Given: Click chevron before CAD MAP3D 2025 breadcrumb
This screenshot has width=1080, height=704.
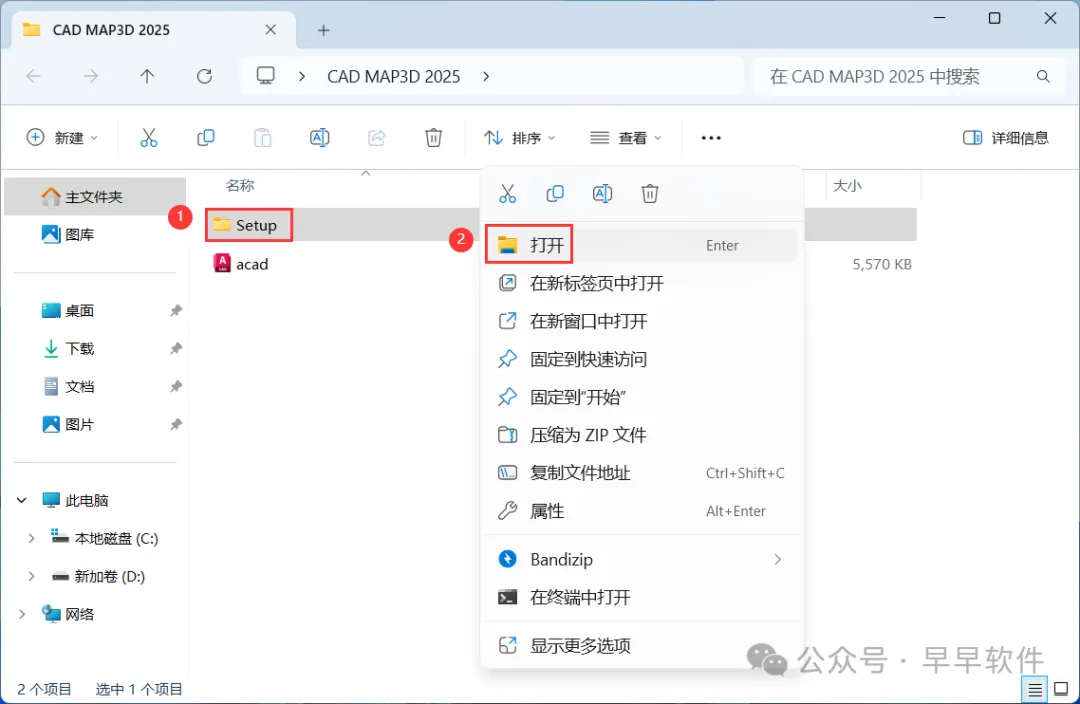Looking at the screenshot, I should tap(302, 76).
